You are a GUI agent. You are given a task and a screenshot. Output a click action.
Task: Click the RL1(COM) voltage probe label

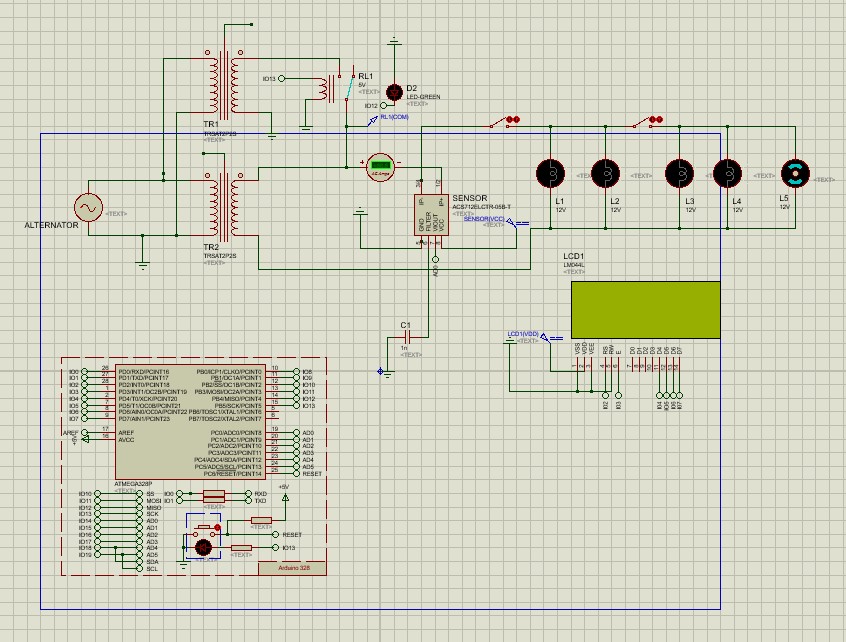point(394,117)
